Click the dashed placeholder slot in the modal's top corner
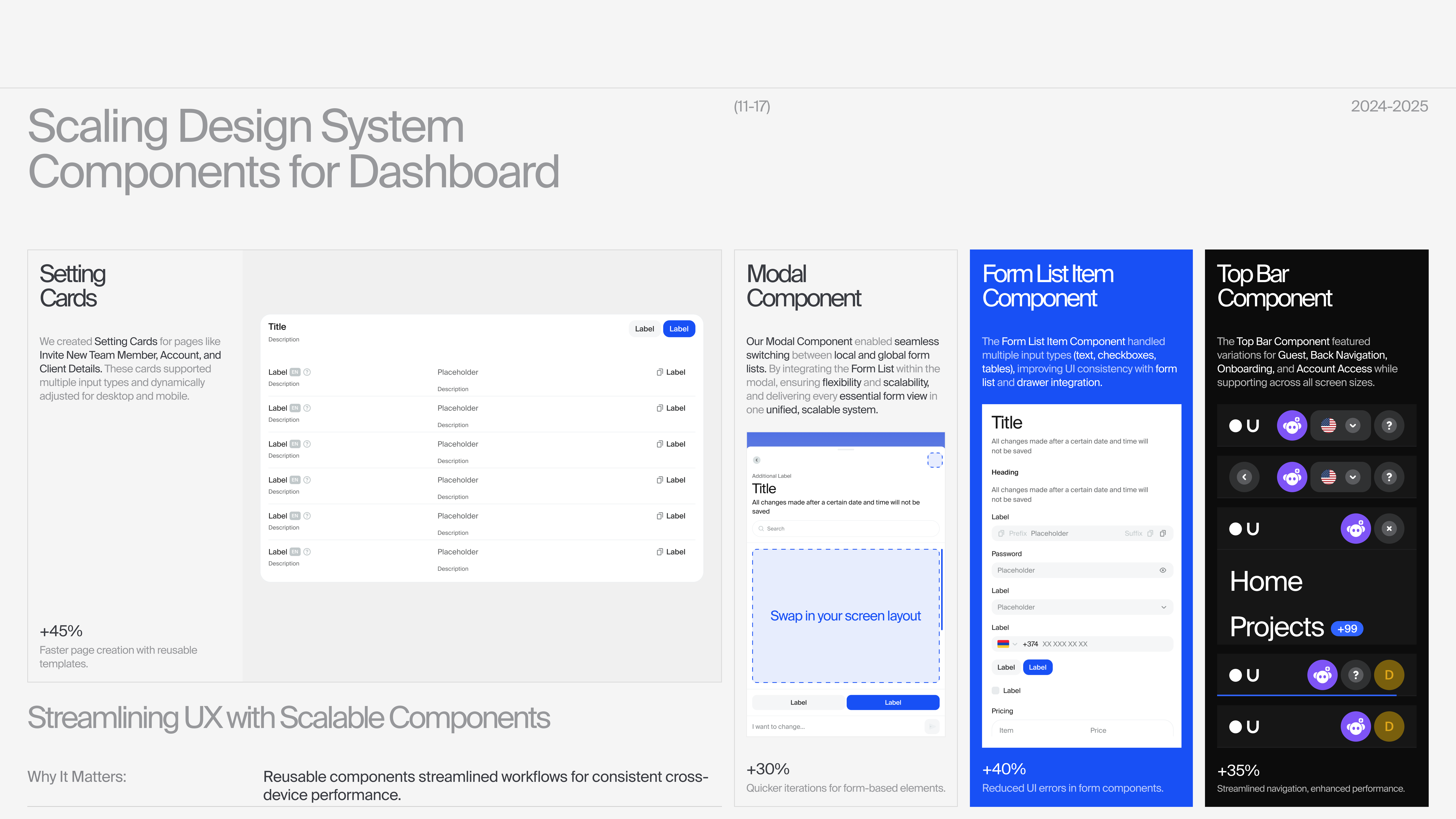 (935, 460)
